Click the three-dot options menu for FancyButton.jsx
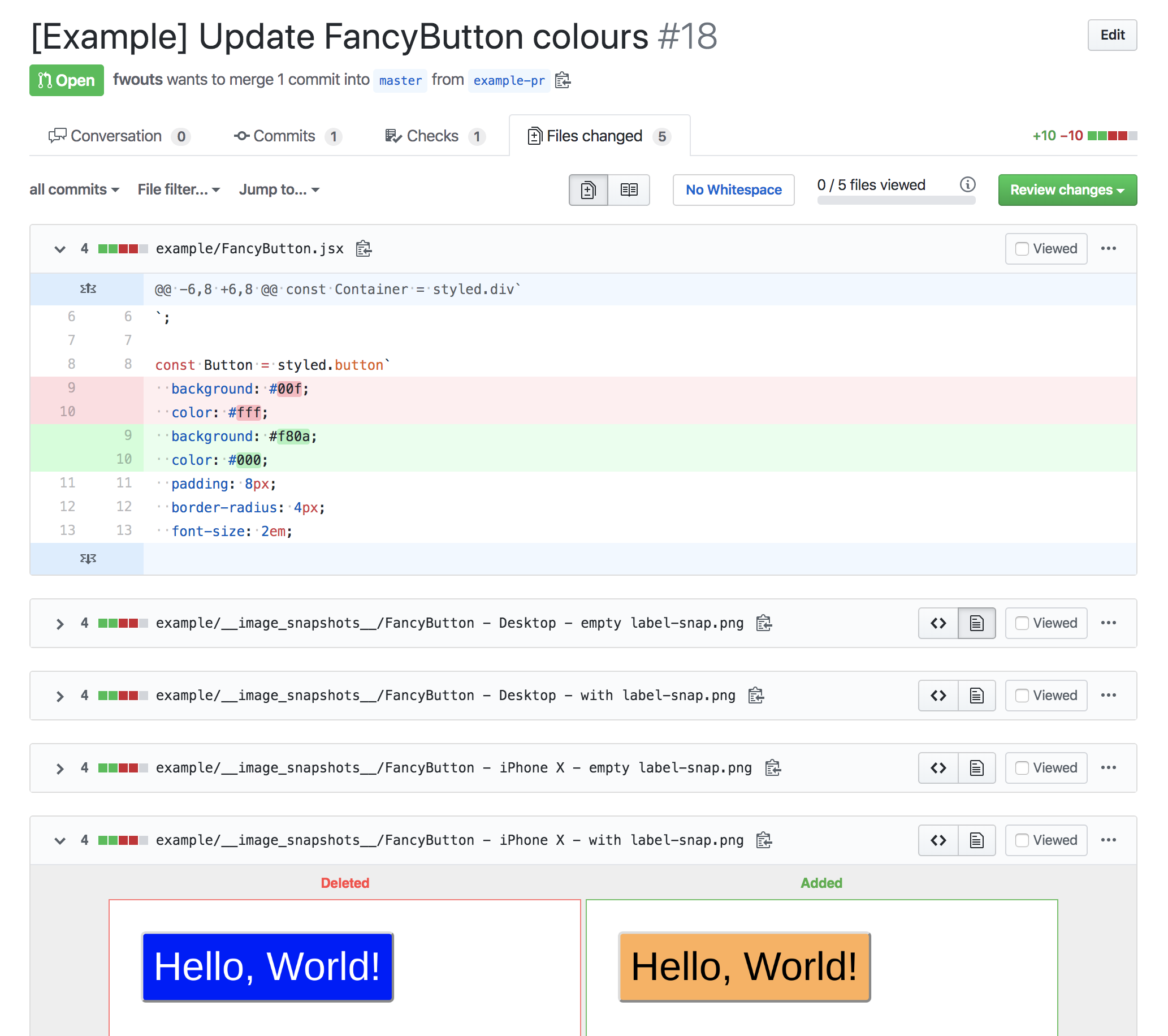Screen dimensions: 1168x1036 (x=1109, y=248)
